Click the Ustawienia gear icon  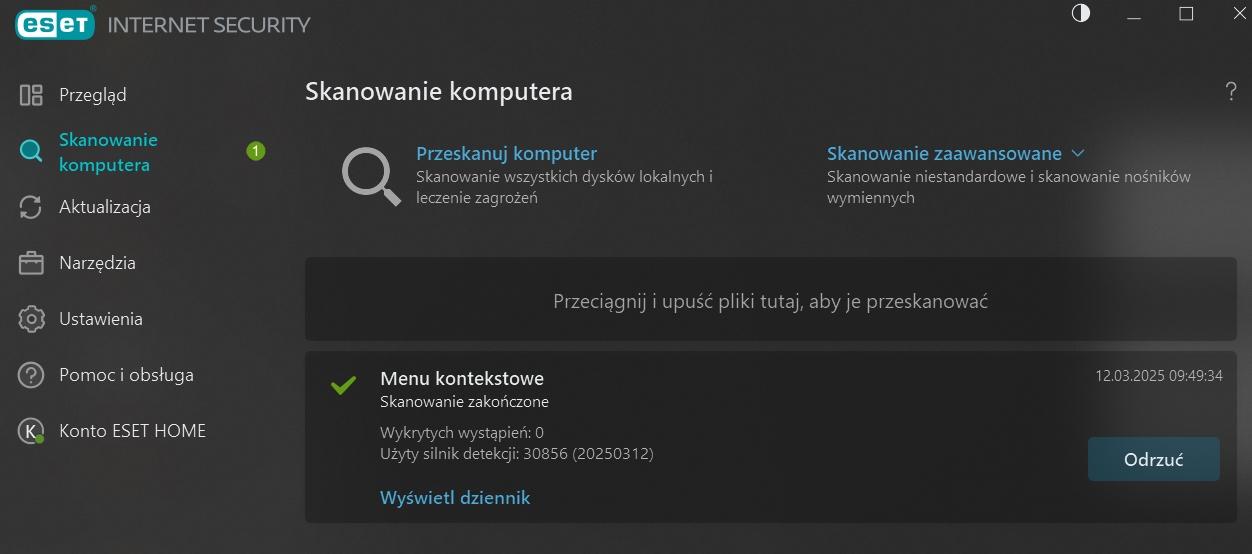pos(31,319)
